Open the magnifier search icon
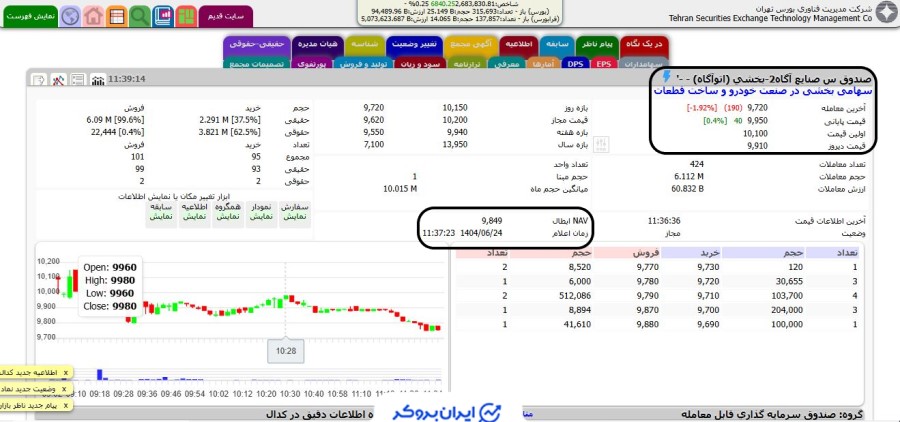This screenshot has width=900, height=422. click(139, 16)
